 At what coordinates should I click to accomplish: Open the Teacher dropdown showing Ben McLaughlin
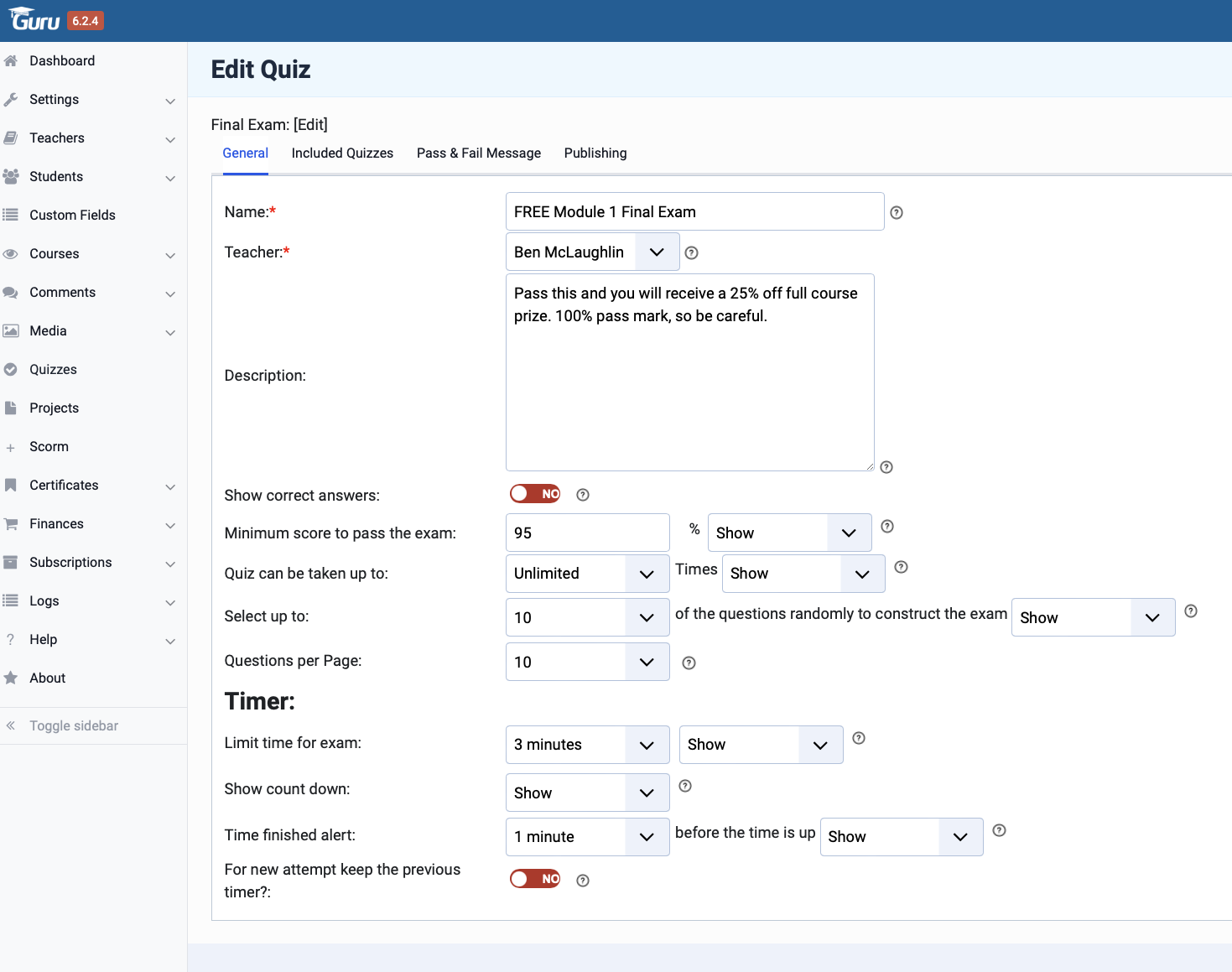tap(592, 252)
